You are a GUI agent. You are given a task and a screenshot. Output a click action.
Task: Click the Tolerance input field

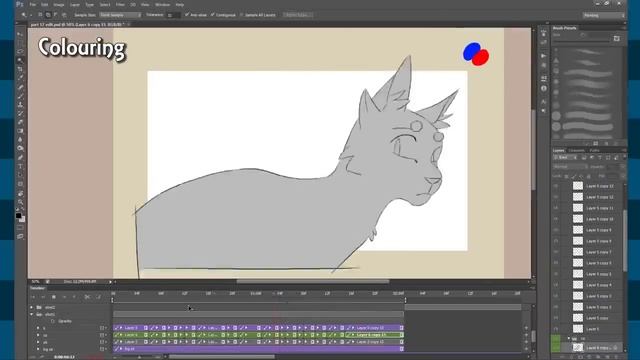point(173,15)
